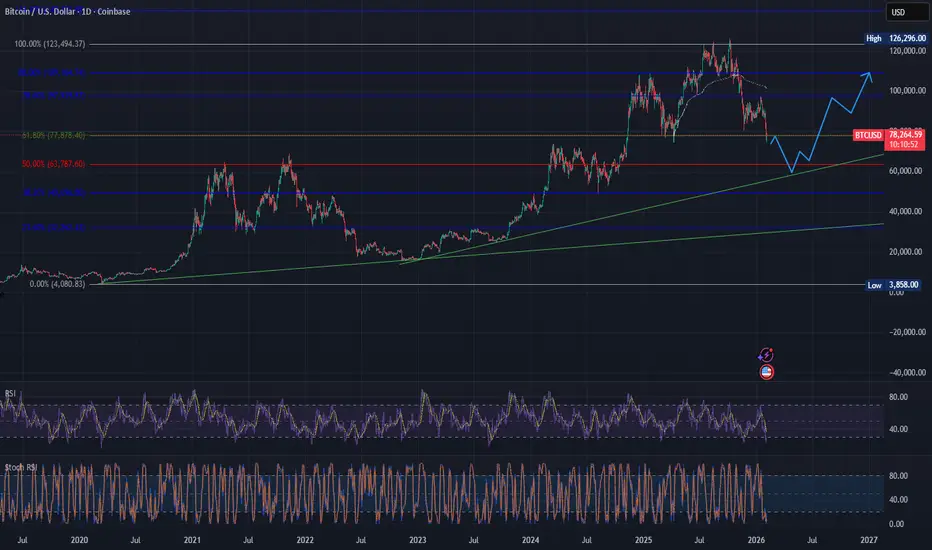Click the 10:10:52 countdown timer label
932x550 pixels.
coord(904,144)
